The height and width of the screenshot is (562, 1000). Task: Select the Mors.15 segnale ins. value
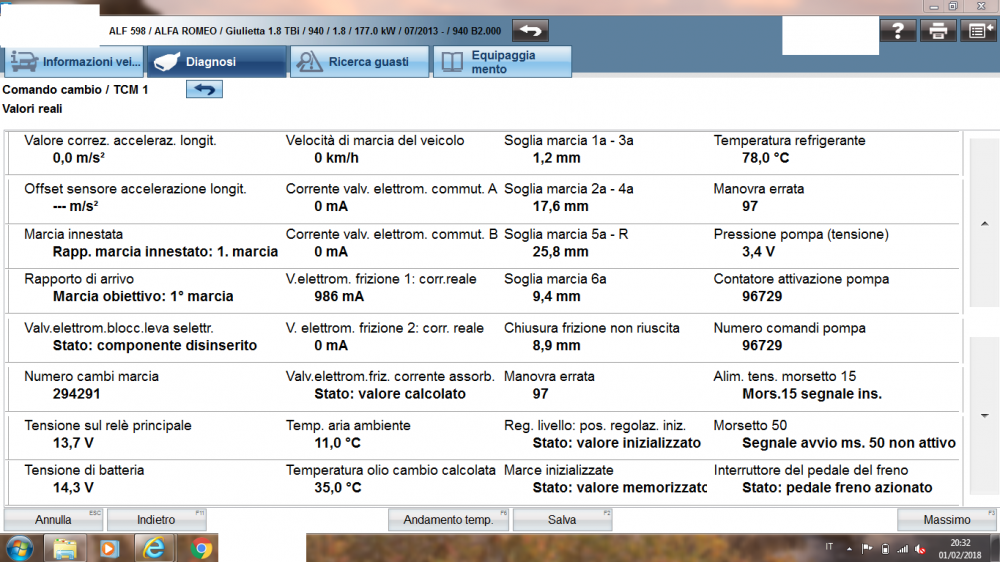point(812,394)
